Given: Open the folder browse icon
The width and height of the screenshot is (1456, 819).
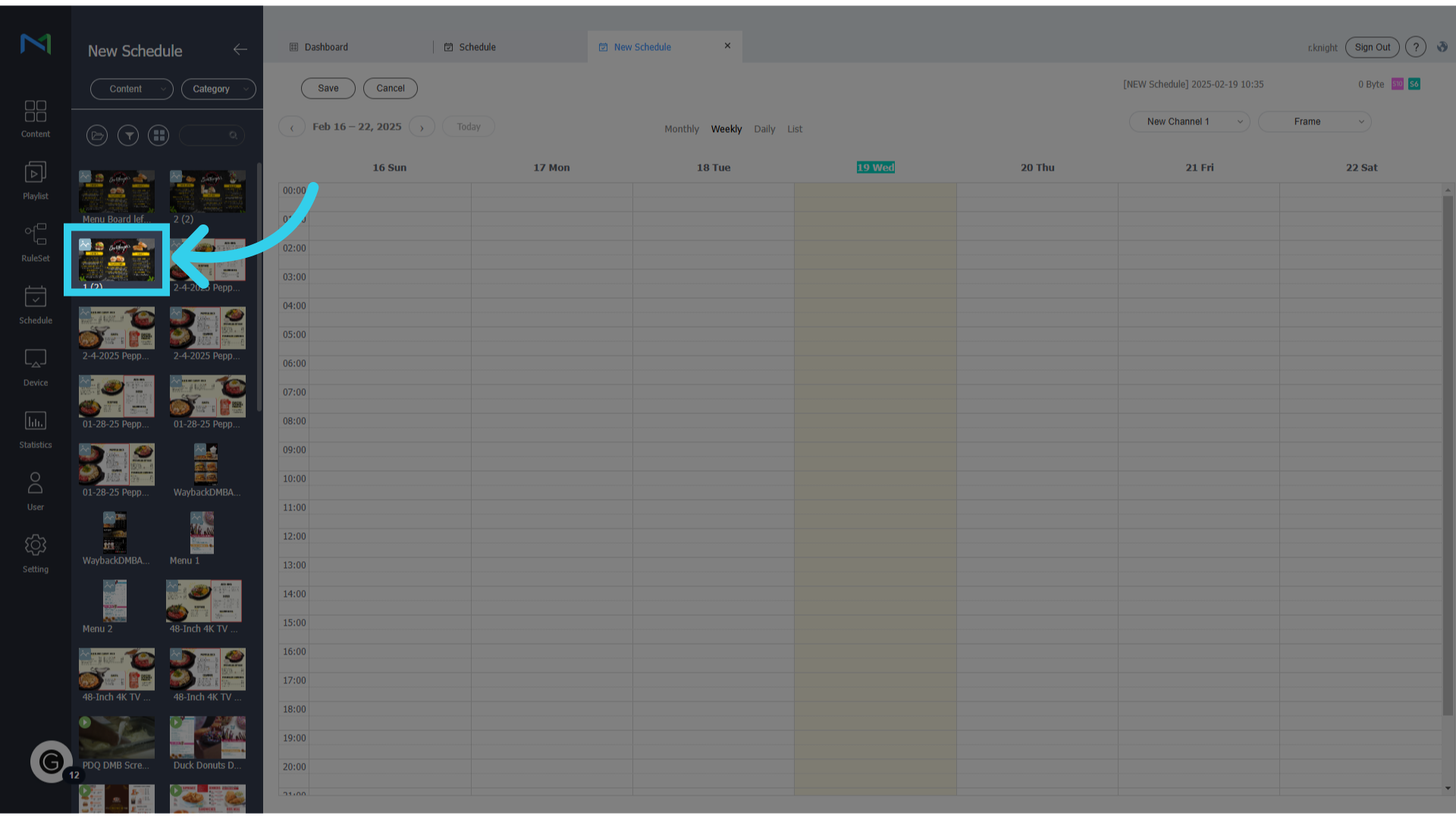Looking at the screenshot, I should coord(97,136).
